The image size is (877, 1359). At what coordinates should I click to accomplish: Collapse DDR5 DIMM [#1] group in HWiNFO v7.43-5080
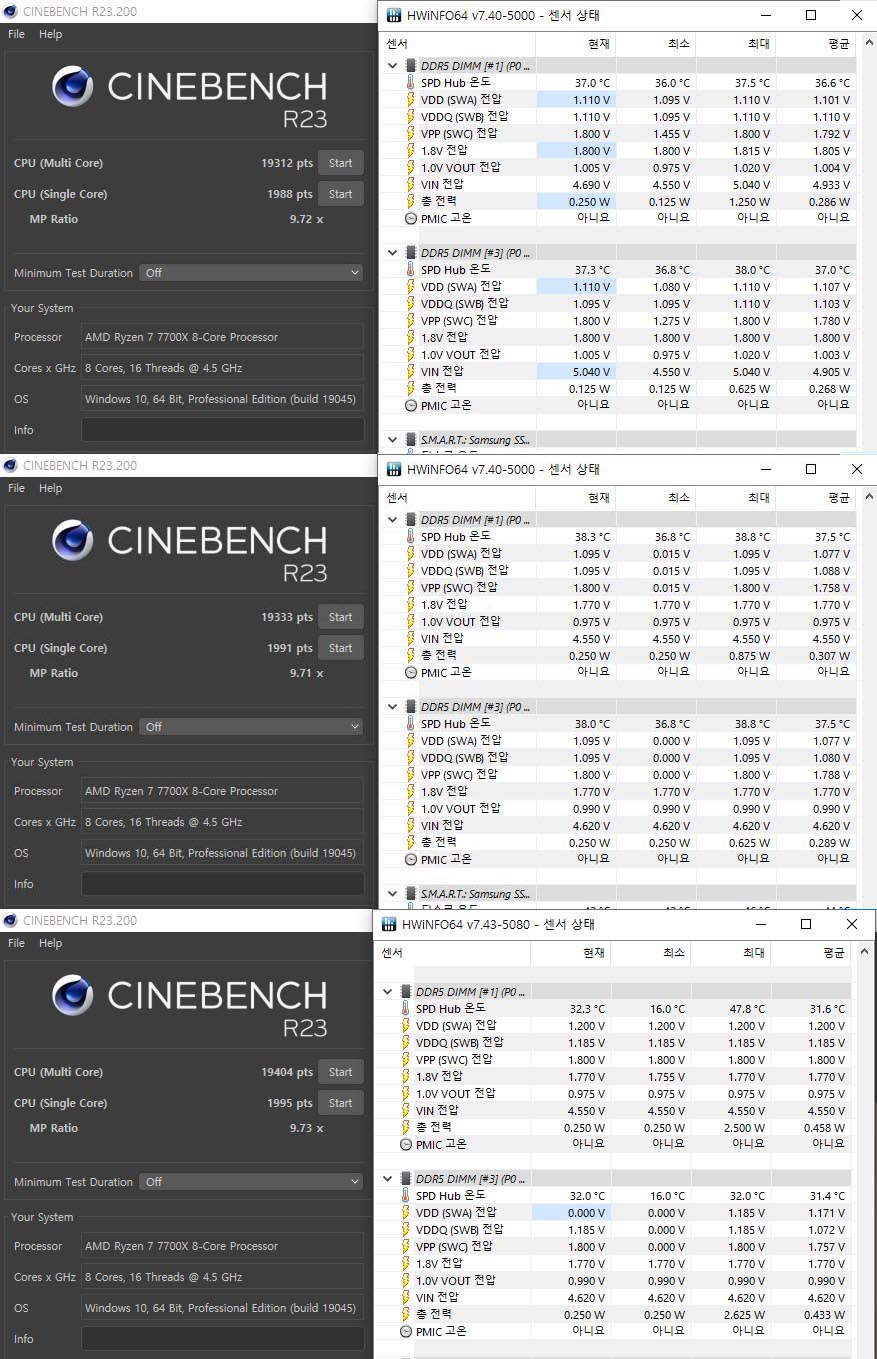(387, 992)
